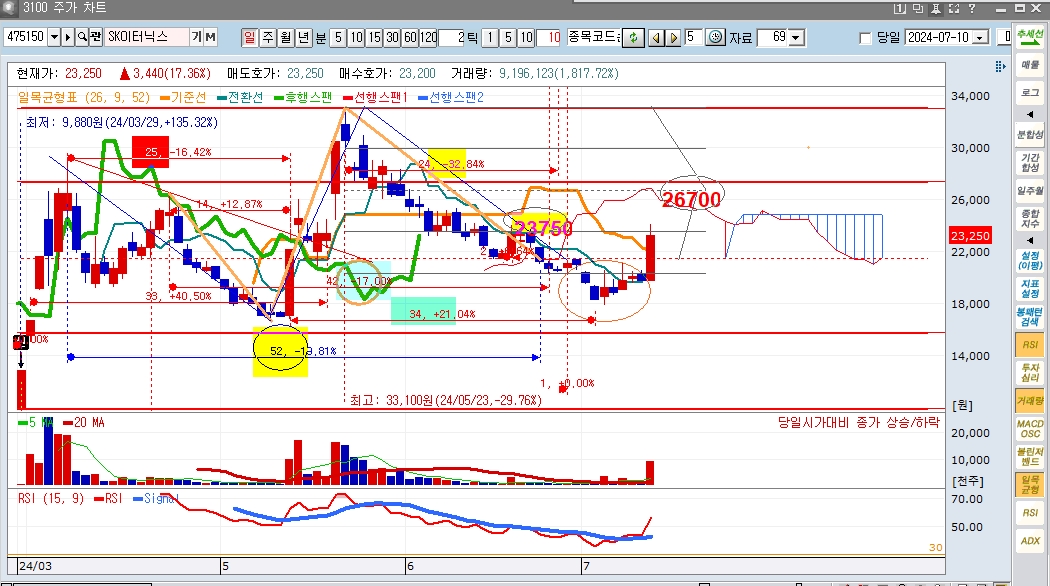1050x586 pixels.
Task: Click the window layout 1 icon in title bar
Action: click(x=899, y=9)
